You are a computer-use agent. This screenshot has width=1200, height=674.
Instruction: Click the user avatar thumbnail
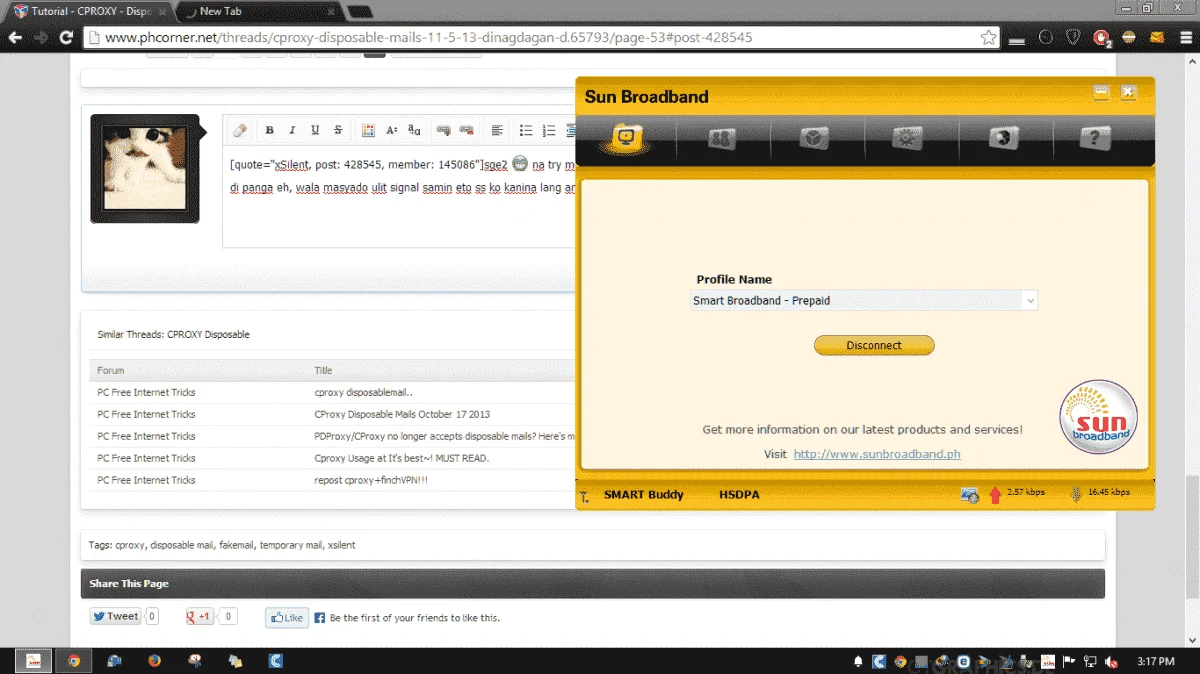[146, 168]
